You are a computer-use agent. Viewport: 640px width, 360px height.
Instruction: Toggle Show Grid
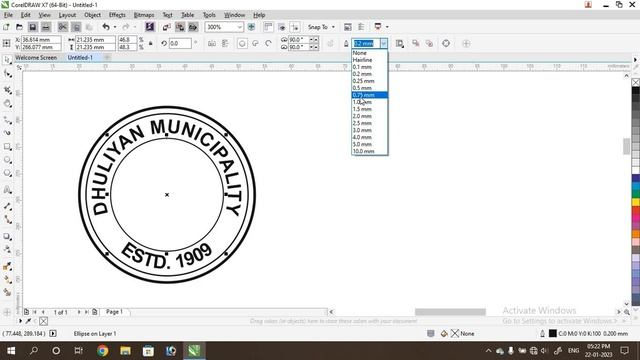[282, 27]
